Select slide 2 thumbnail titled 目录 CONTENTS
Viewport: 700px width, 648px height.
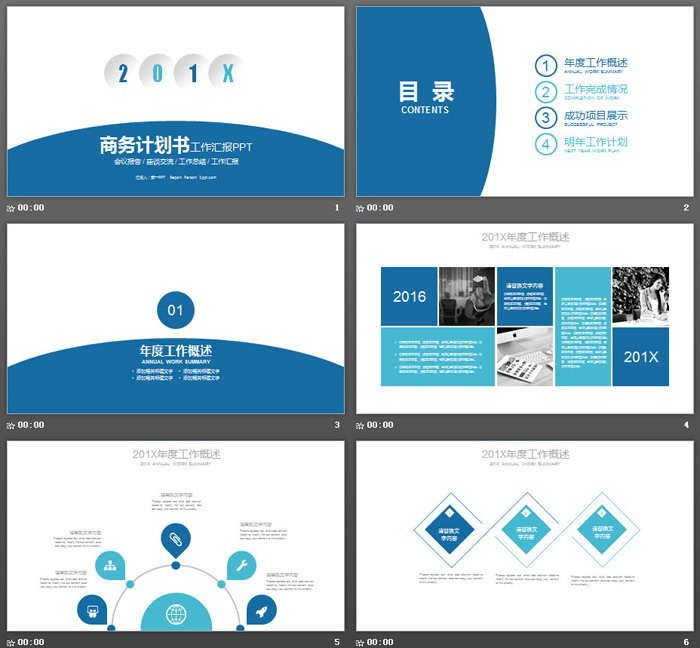(525, 101)
